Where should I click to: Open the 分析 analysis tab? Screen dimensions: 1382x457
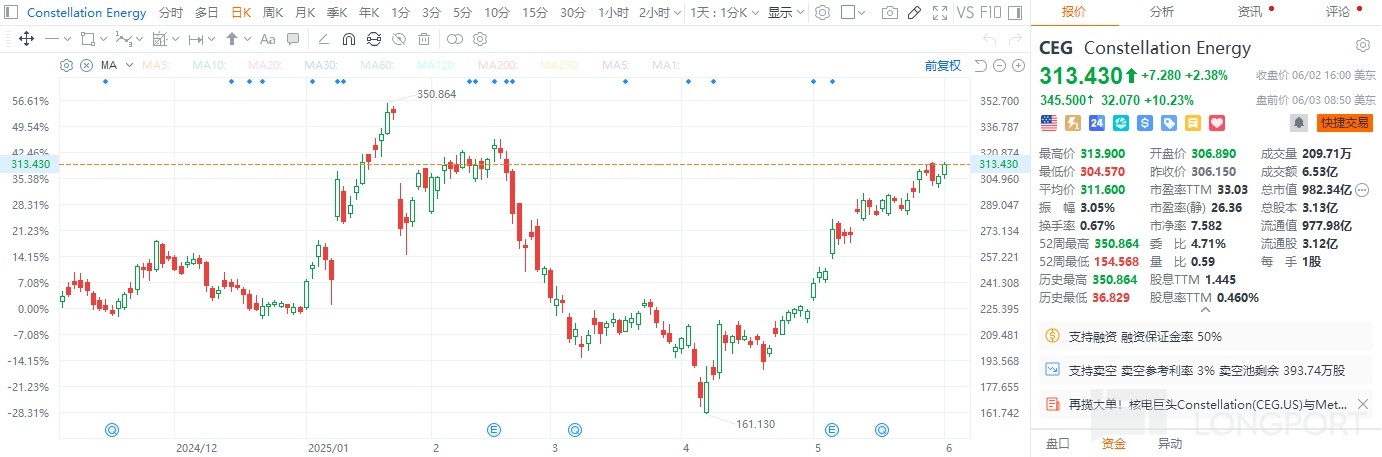[x=1162, y=12]
